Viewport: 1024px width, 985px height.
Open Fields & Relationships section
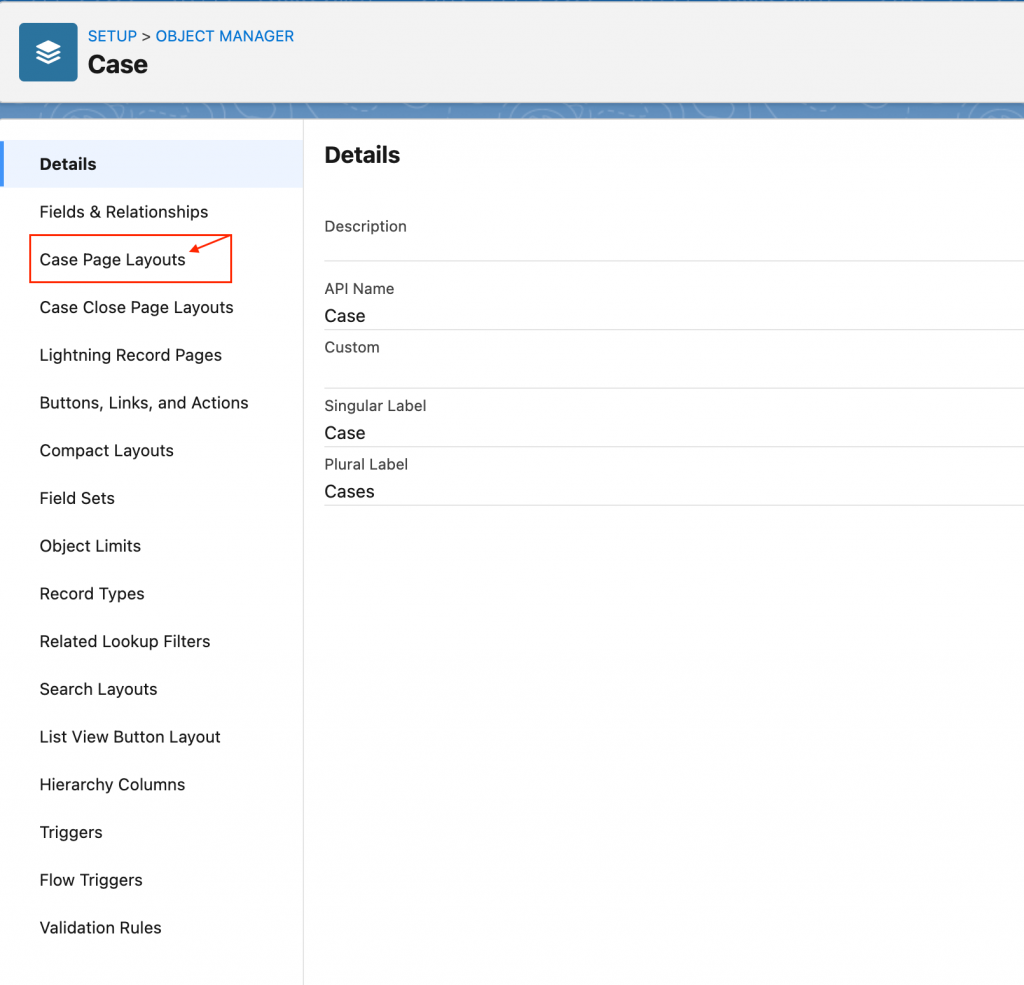[x=124, y=212]
